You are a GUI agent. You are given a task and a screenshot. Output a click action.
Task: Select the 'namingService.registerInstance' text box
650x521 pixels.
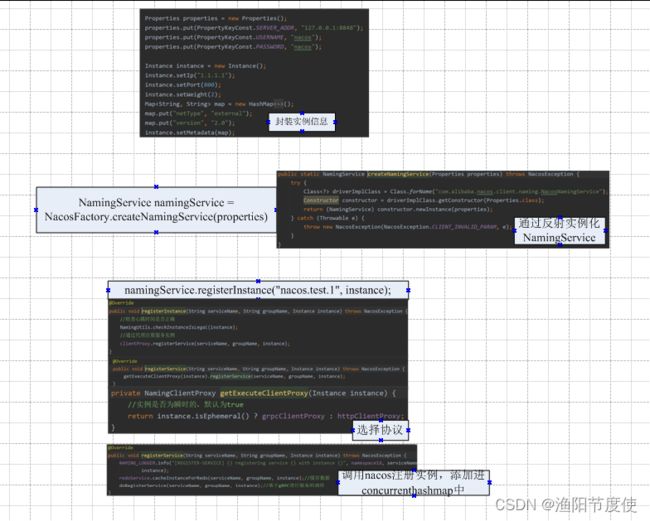pyautogui.click(x=258, y=290)
